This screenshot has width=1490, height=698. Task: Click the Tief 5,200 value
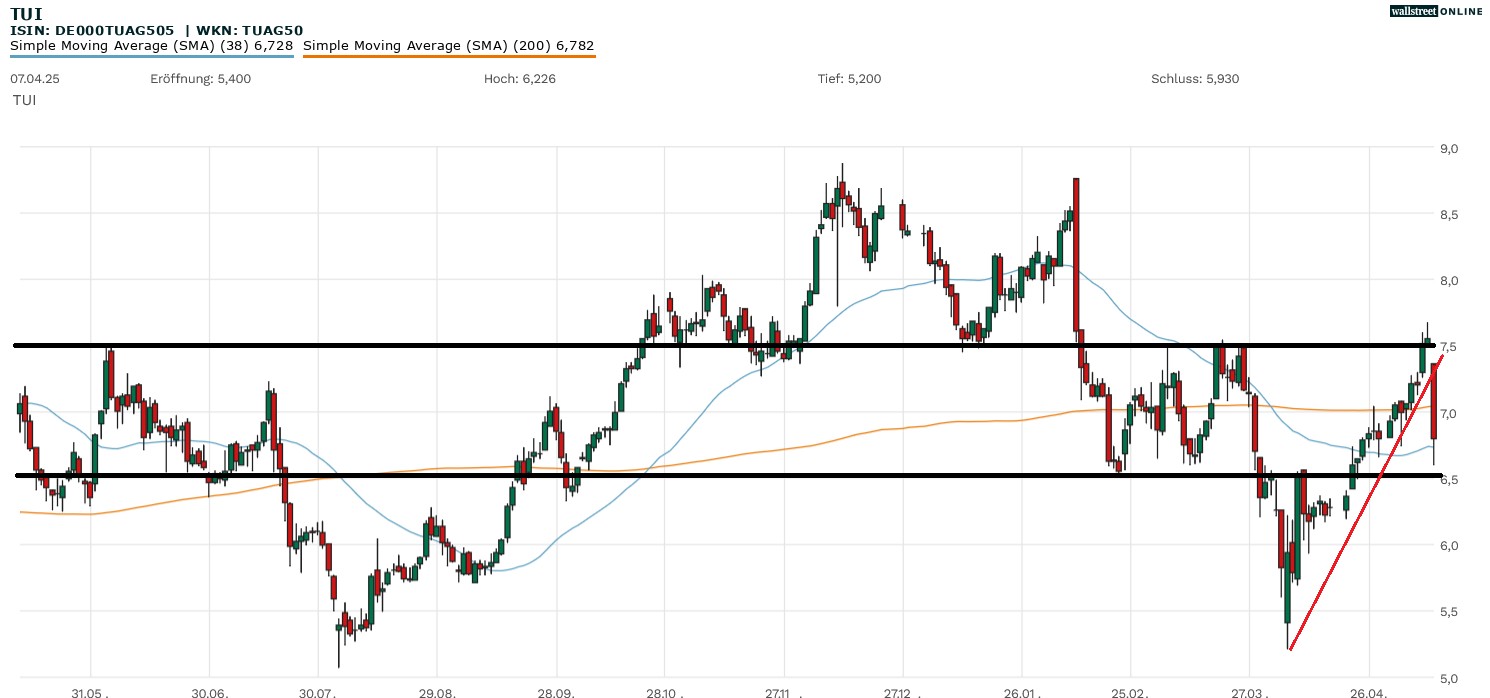click(849, 78)
